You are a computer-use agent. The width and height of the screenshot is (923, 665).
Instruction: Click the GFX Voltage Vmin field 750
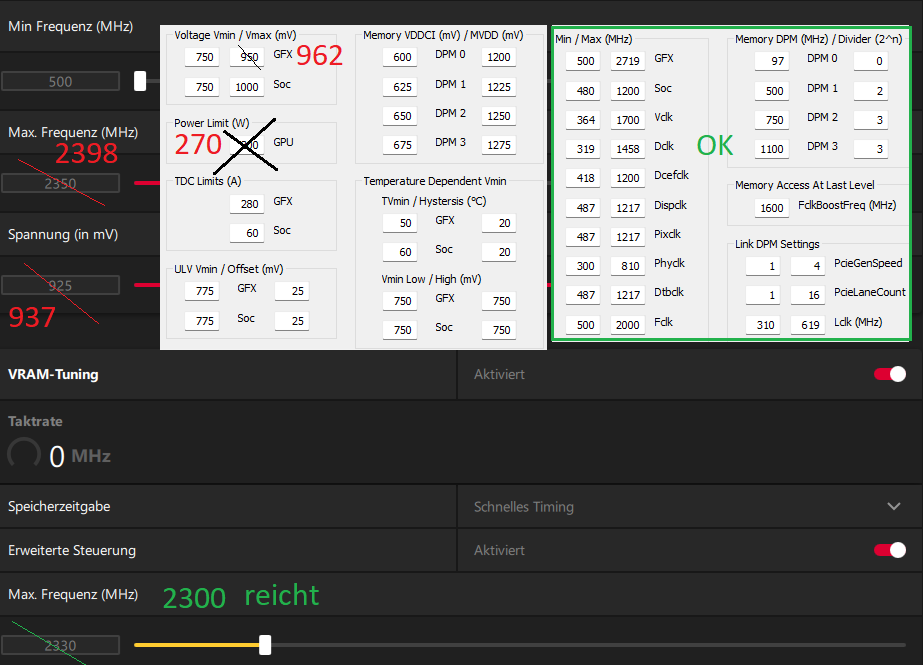(x=202, y=57)
